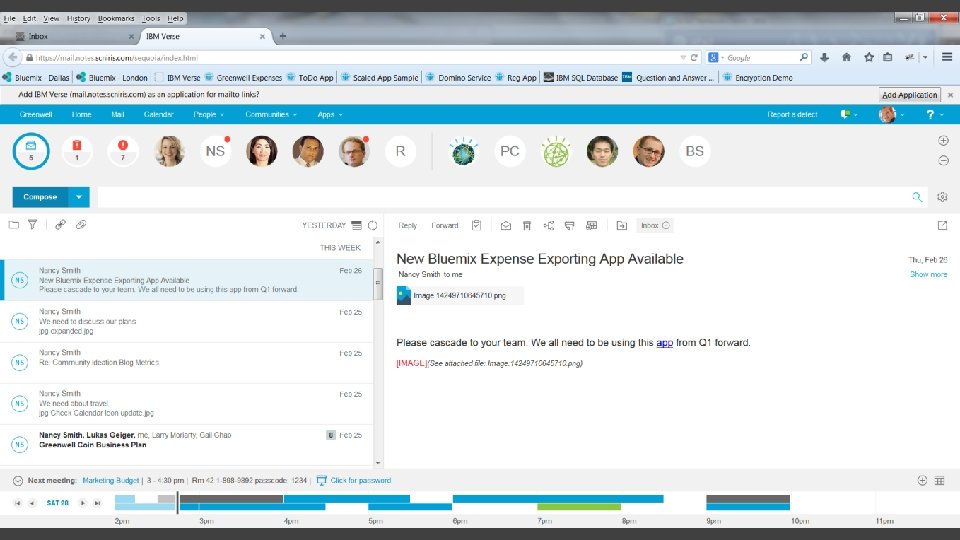Open the Inbox circle showing 5 messages
The width and height of the screenshot is (960, 540).
(31, 151)
